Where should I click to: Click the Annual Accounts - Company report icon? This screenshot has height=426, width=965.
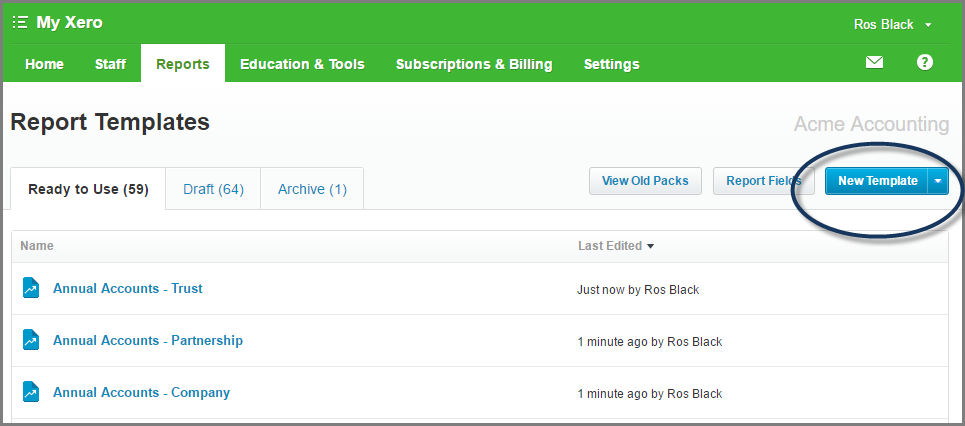coord(31,392)
